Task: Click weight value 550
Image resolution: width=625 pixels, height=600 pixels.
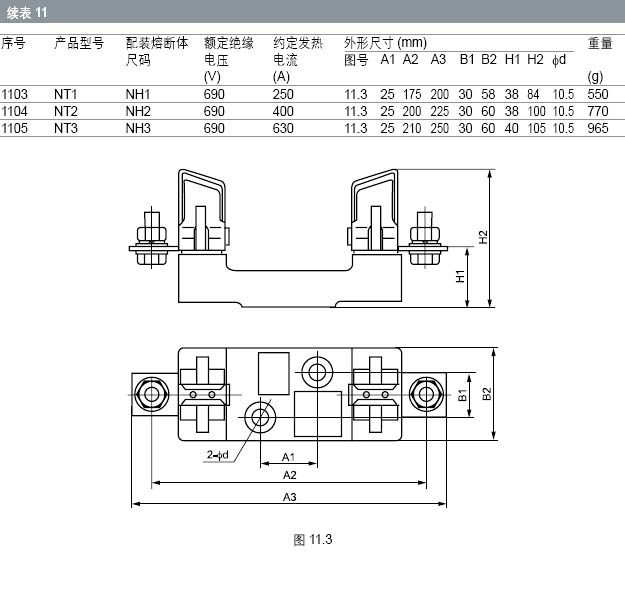Action: [x=598, y=94]
